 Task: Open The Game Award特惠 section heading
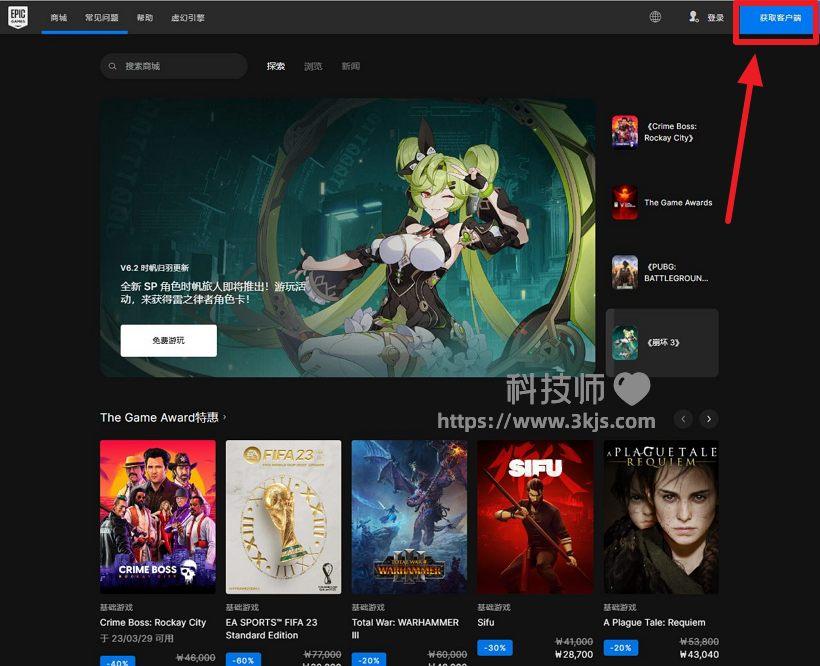(163, 418)
